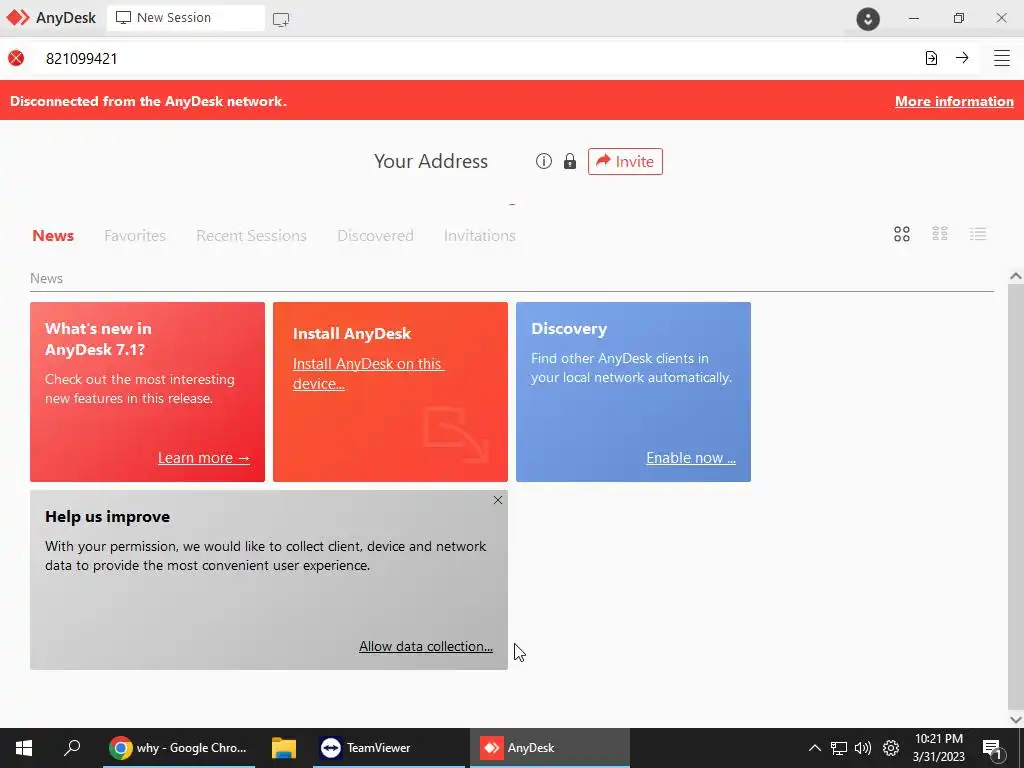Switch to large tiles view
Screen dimensions: 1024x768
click(902, 234)
